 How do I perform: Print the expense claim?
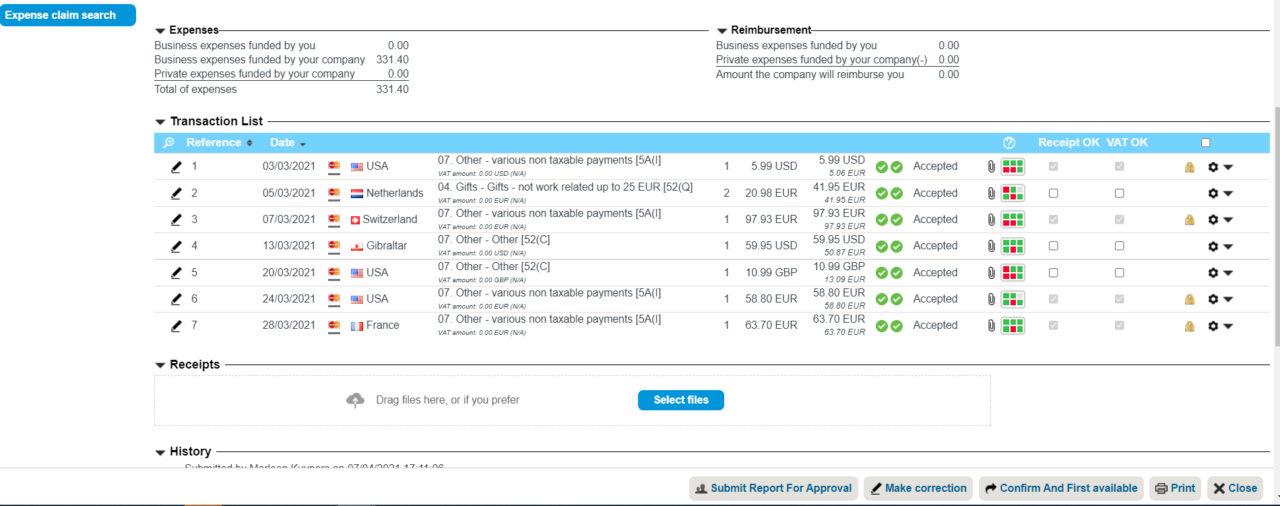tap(1175, 488)
